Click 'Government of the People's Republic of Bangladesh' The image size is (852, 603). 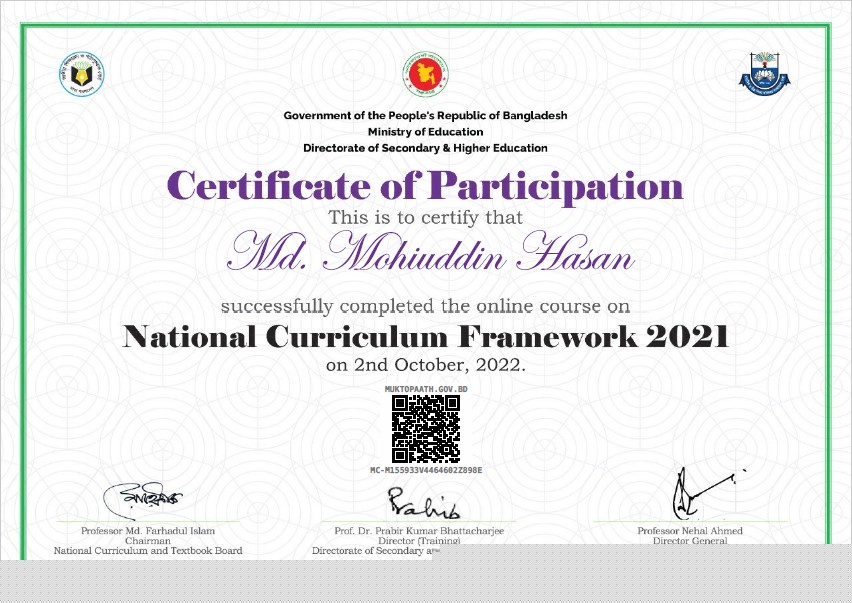pyautogui.click(x=425, y=115)
